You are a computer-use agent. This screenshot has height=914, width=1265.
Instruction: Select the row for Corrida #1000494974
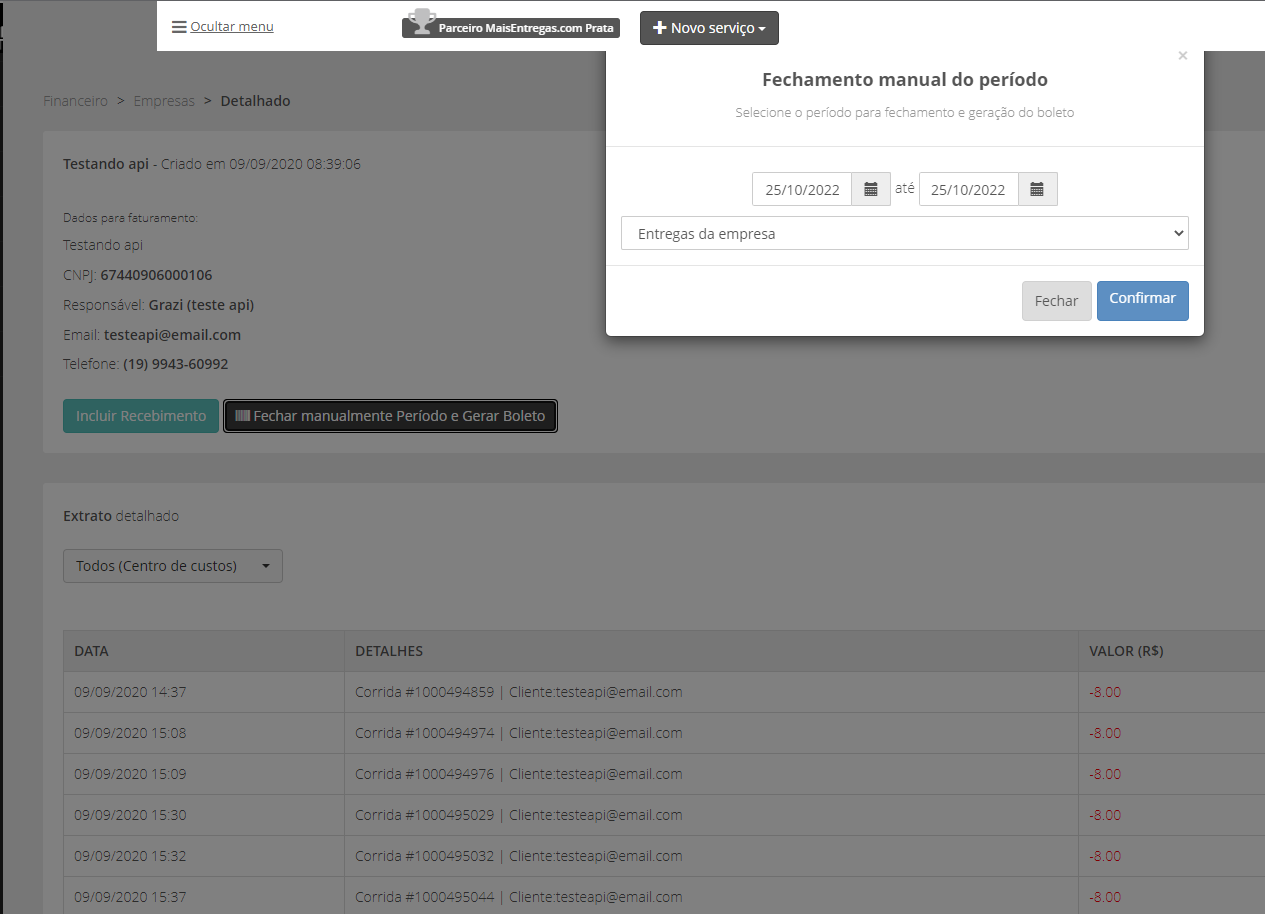[664, 733]
